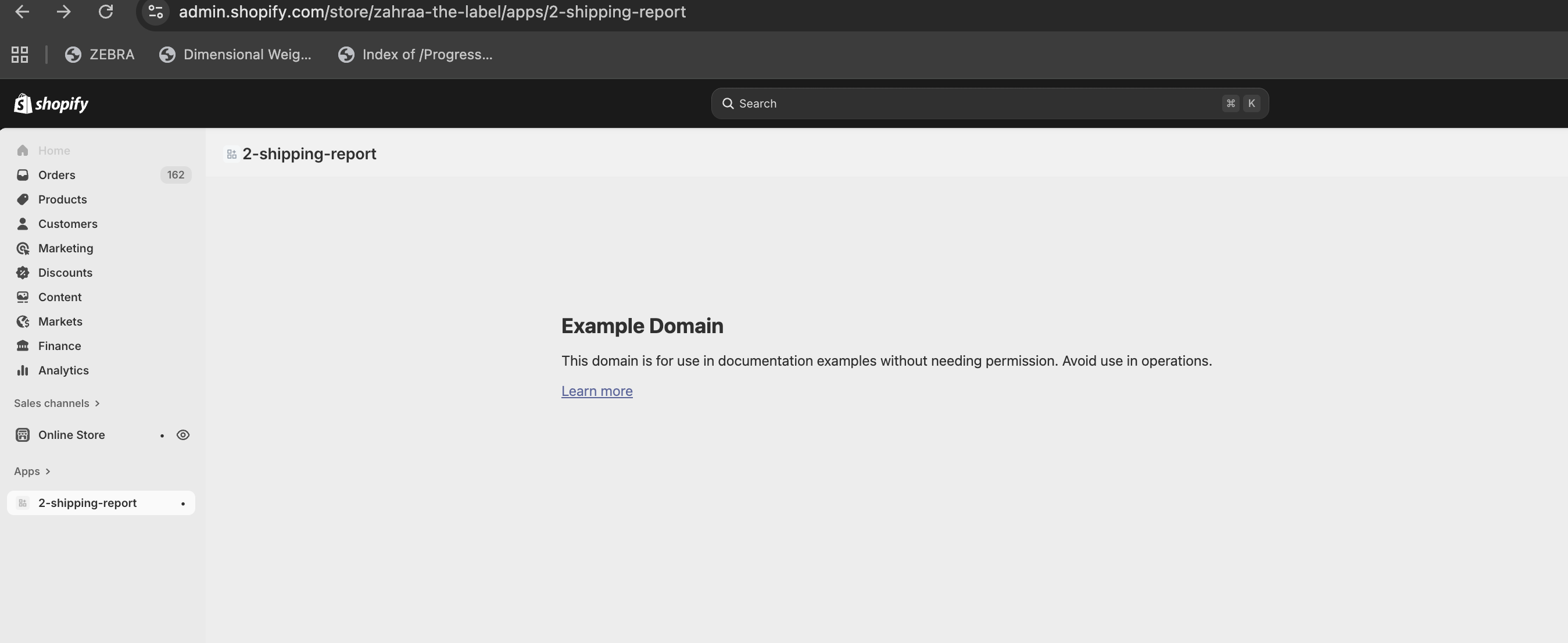
Task: Click the Analytics bar chart icon
Action: pos(23,370)
